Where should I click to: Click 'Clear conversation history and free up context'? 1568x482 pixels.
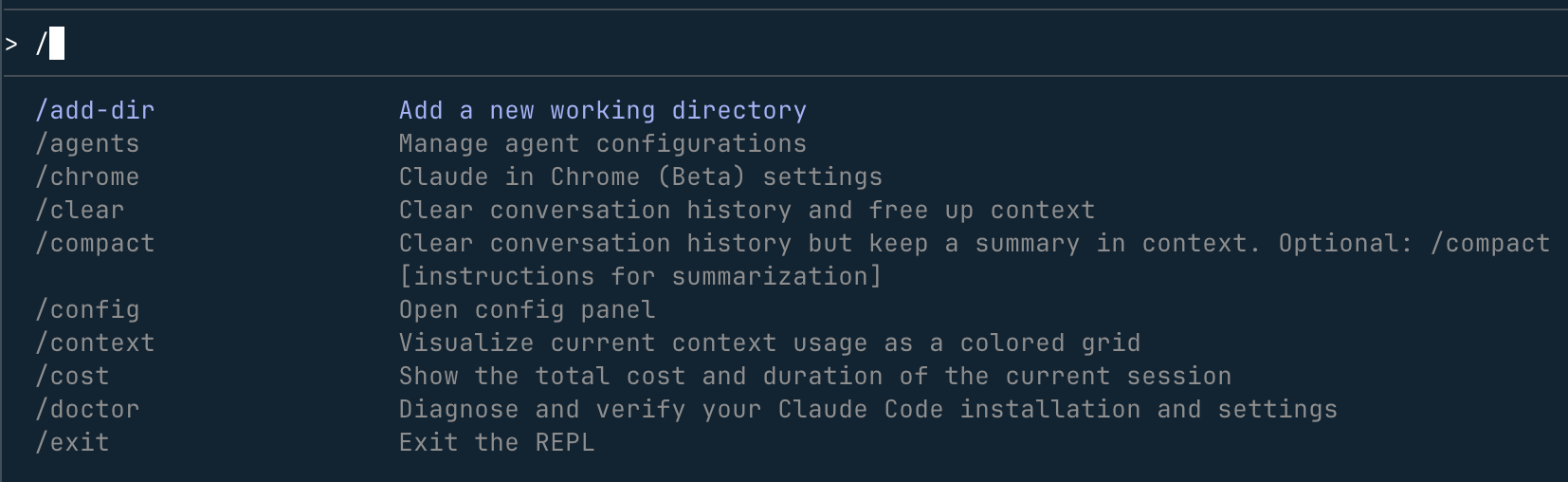coord(746,211)
